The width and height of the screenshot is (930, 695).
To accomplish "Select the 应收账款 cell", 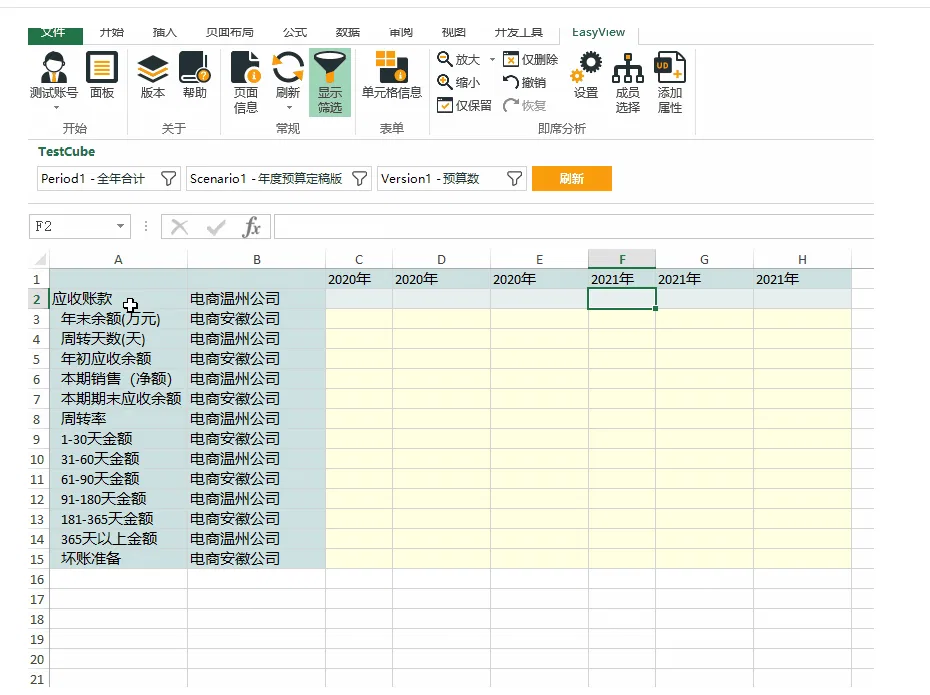I will point(119,299).
